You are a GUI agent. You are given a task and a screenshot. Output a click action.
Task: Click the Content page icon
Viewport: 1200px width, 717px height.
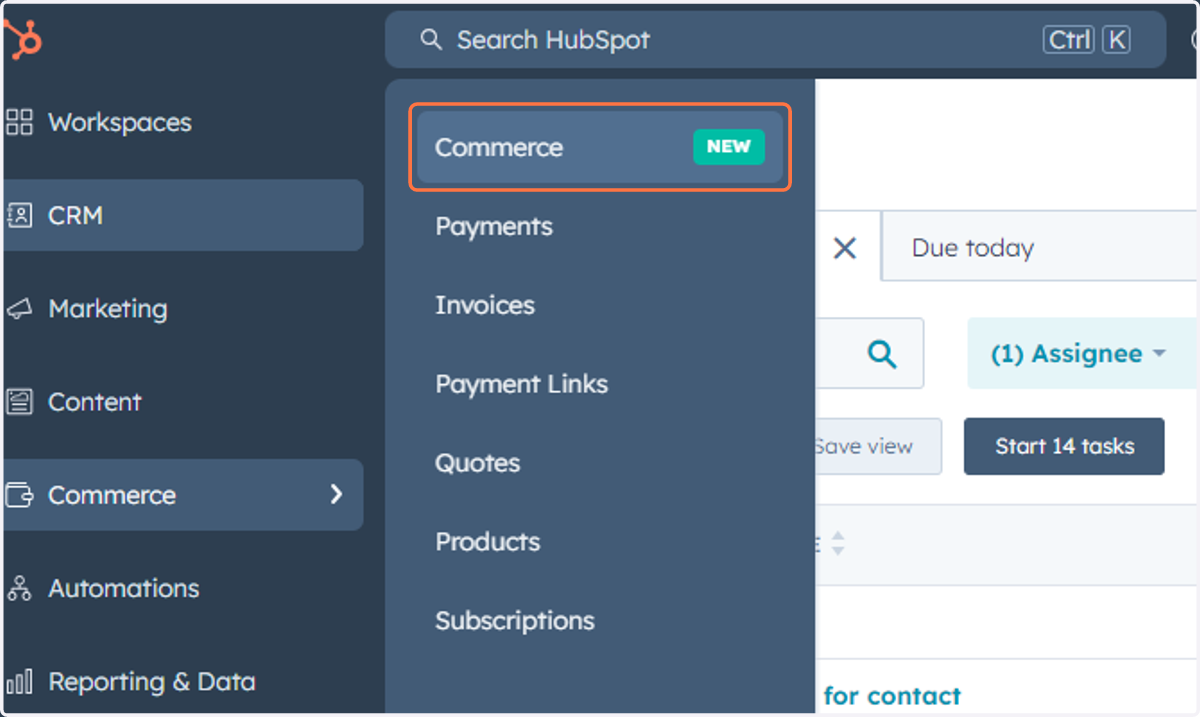coord(19,402)
